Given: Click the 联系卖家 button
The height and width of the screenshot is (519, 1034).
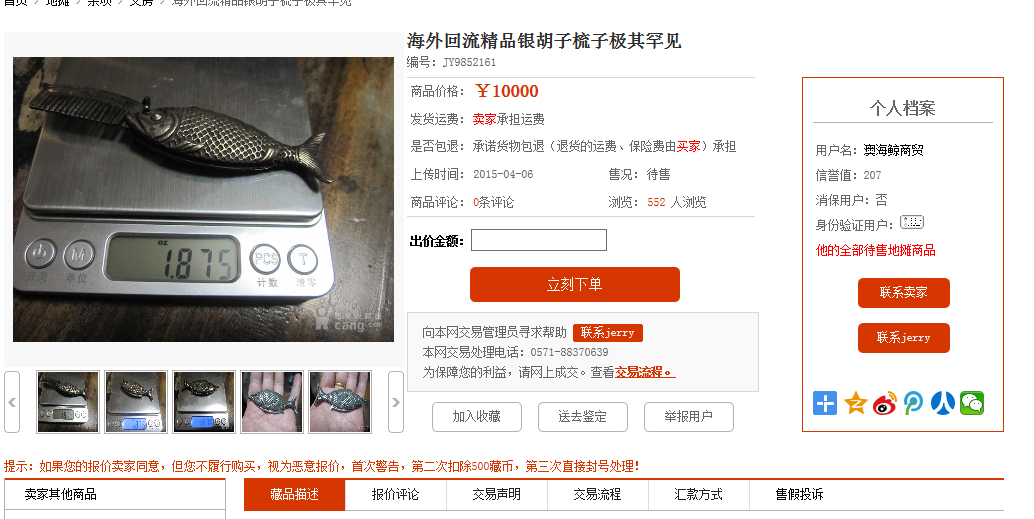Looking at the screenshot, I should [x=903, y=293].
